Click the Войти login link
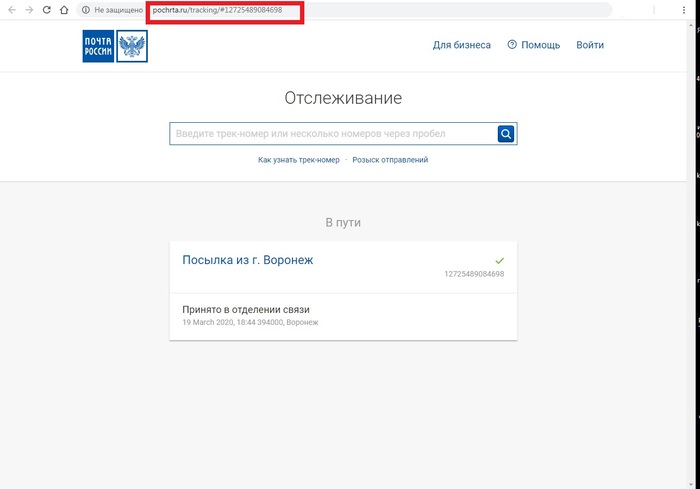Screen dimensions: 700x489 tap(590, 45)
